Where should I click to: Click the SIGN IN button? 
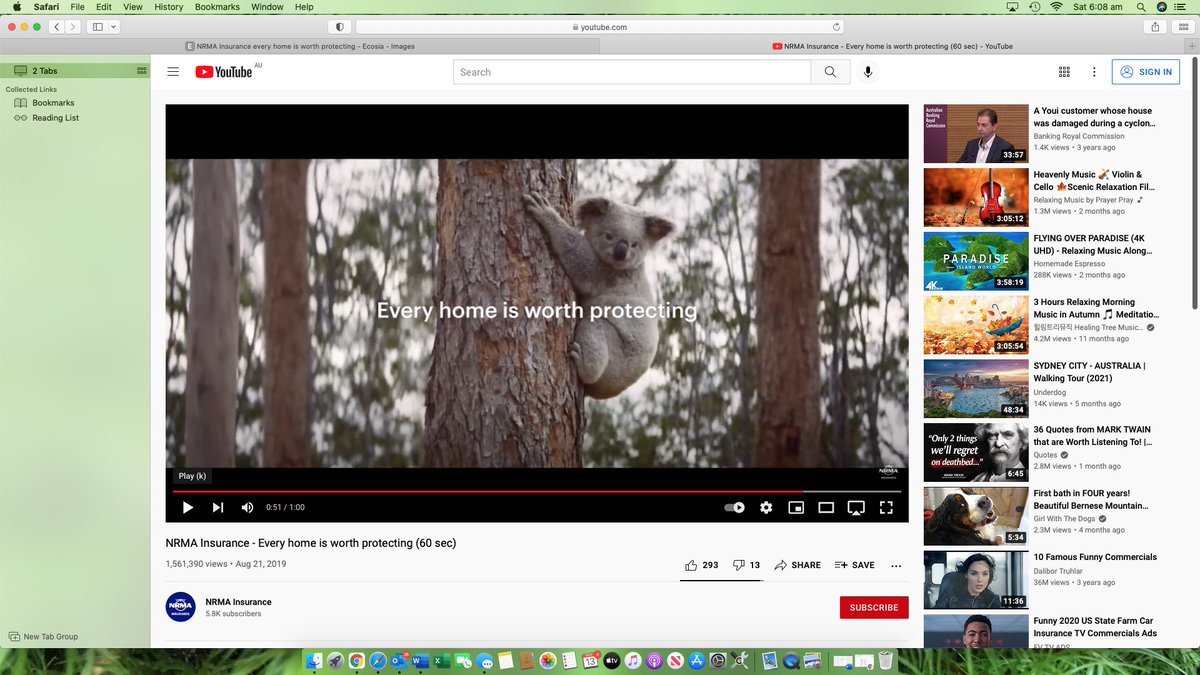1146,72
